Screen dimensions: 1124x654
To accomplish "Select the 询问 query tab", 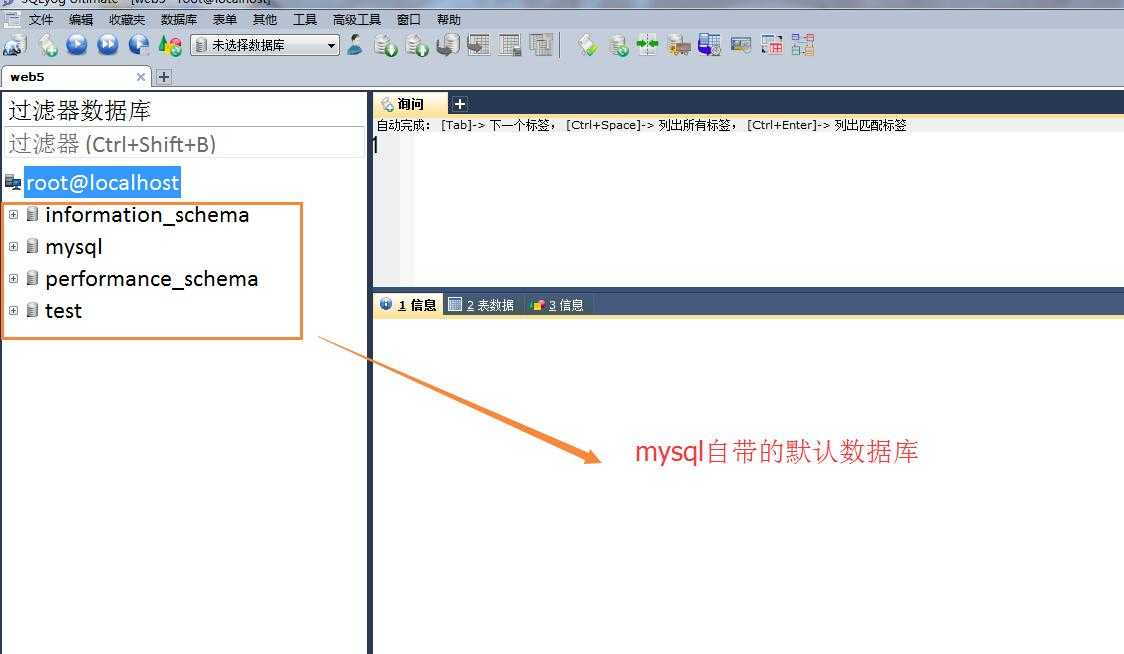I will tap(410, 104).
